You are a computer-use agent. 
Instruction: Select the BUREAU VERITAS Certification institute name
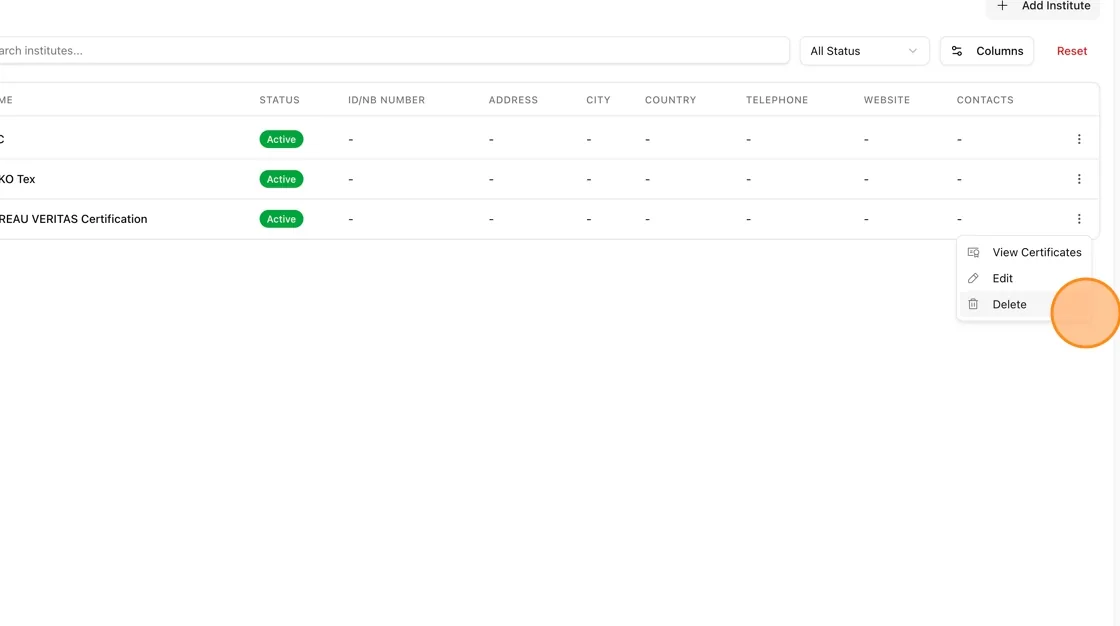(74, 219)
